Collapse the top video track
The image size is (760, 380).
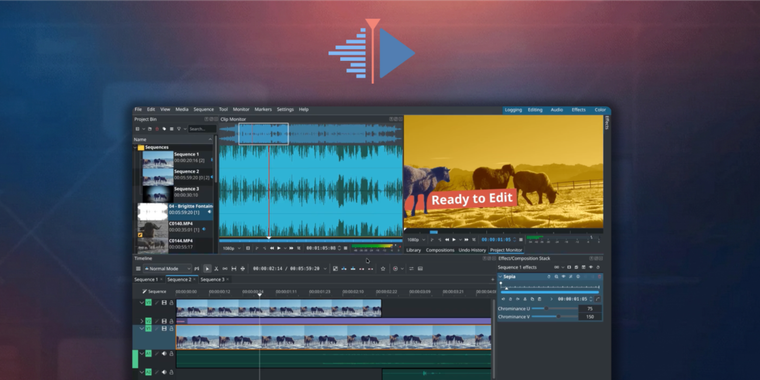click(x=142, y=302)
